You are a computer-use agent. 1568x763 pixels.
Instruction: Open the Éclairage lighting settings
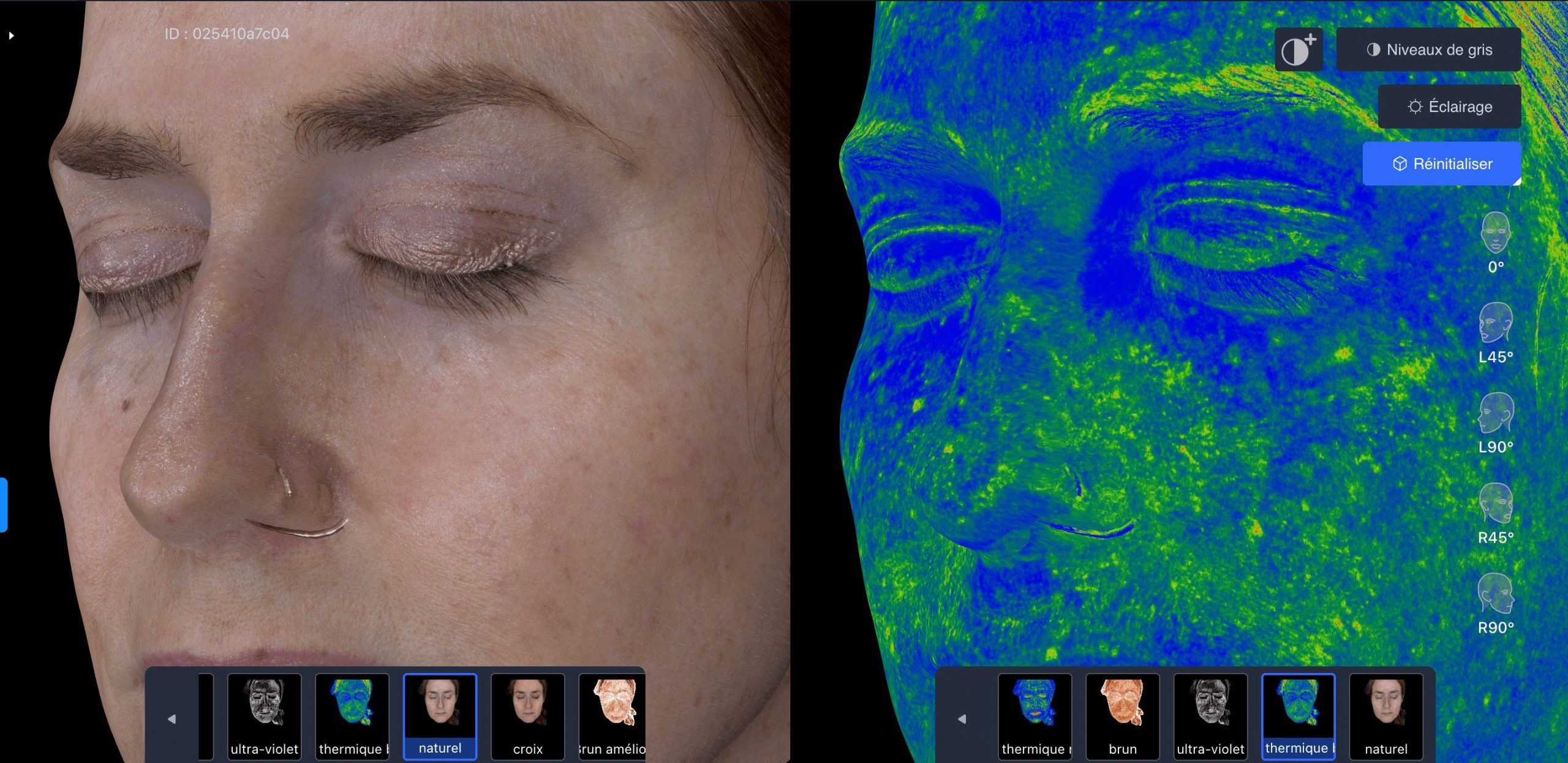1449,107
